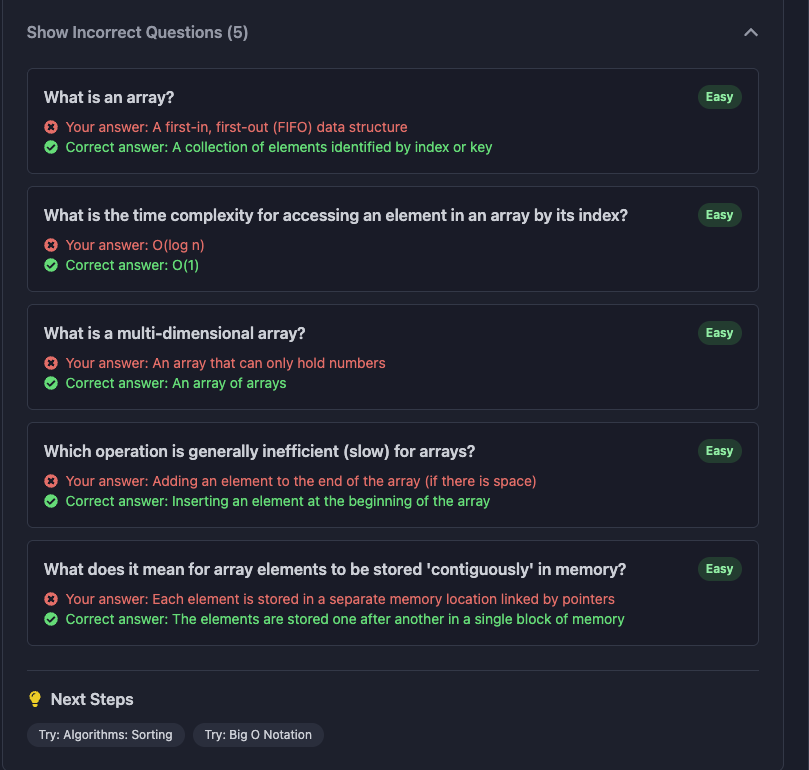
Task: Click green check icon beside 'An array of arrays'
Action: (51, 383)
